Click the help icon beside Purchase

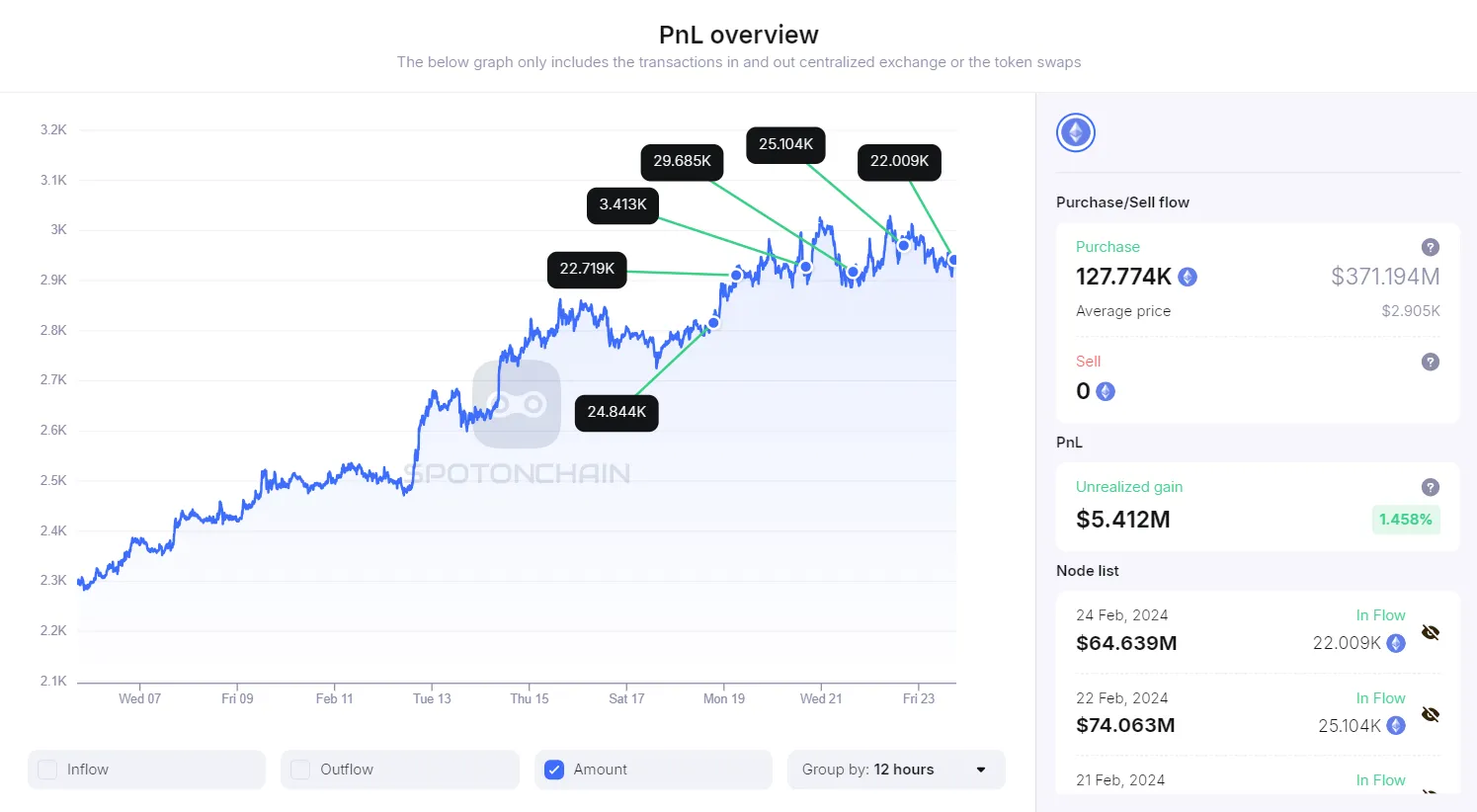(1430, 247)
